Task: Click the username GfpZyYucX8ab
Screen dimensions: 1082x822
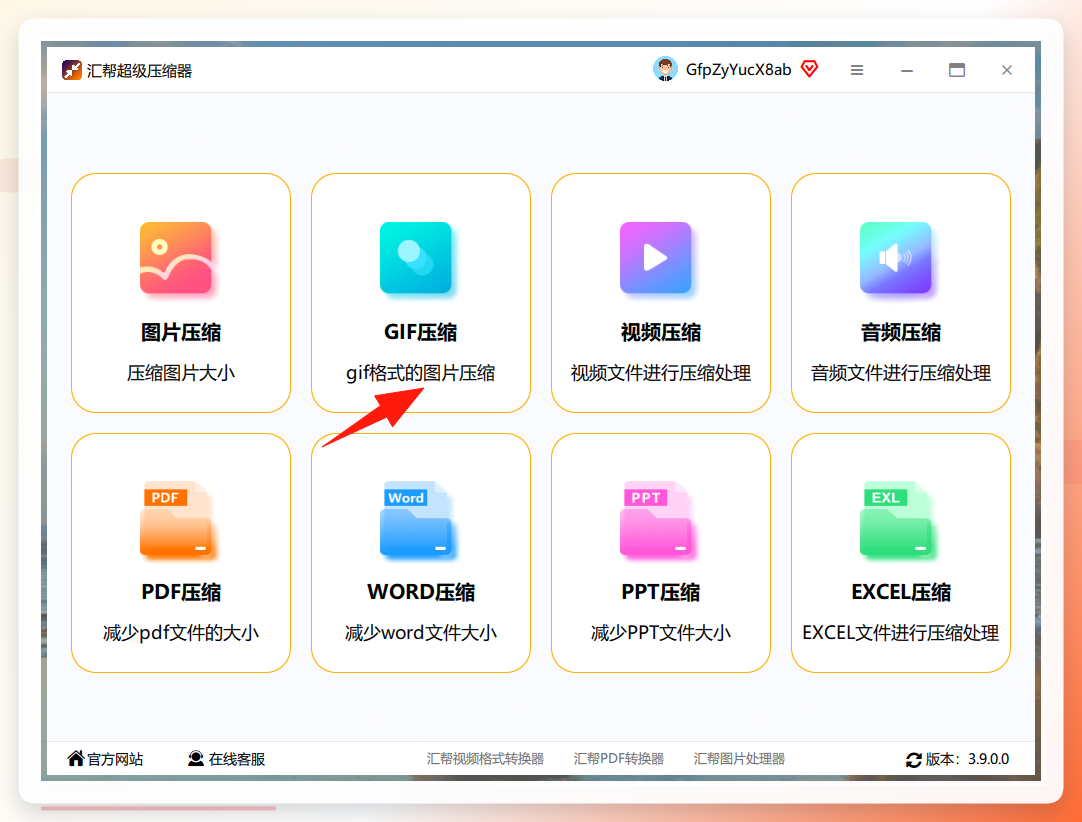Action: pyautogui.click(x=738, y=70)
